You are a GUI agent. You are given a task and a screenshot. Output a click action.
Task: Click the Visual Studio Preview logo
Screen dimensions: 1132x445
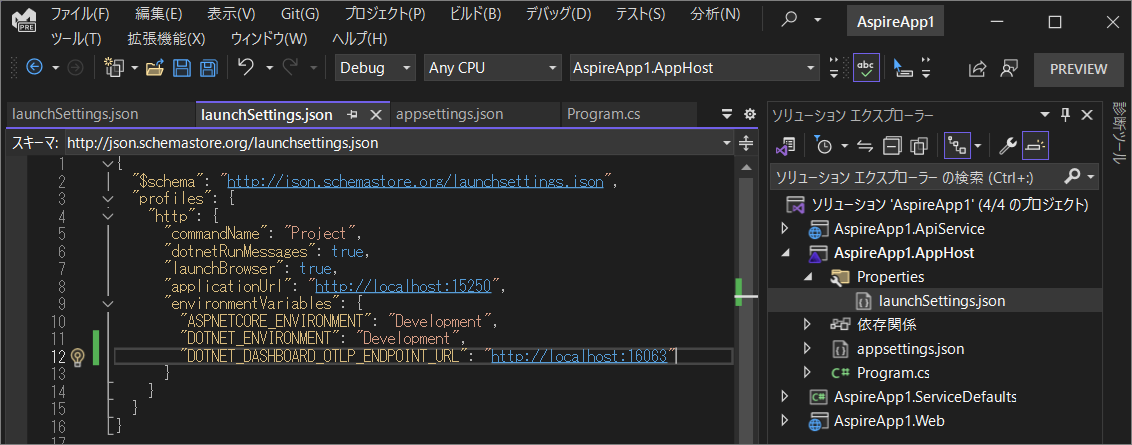tap(25, 20)
